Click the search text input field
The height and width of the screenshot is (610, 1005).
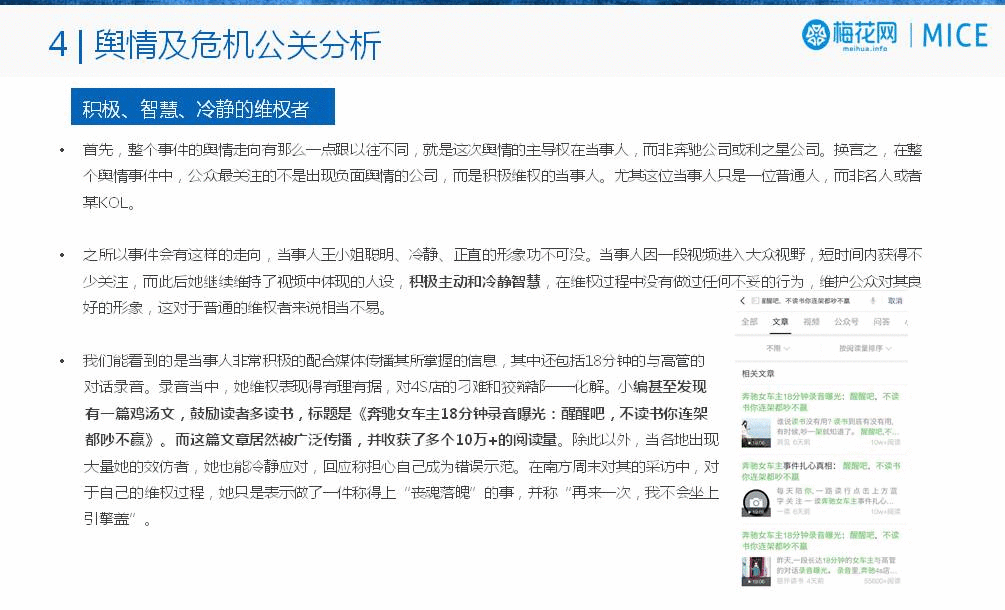(x=810, y=301)
